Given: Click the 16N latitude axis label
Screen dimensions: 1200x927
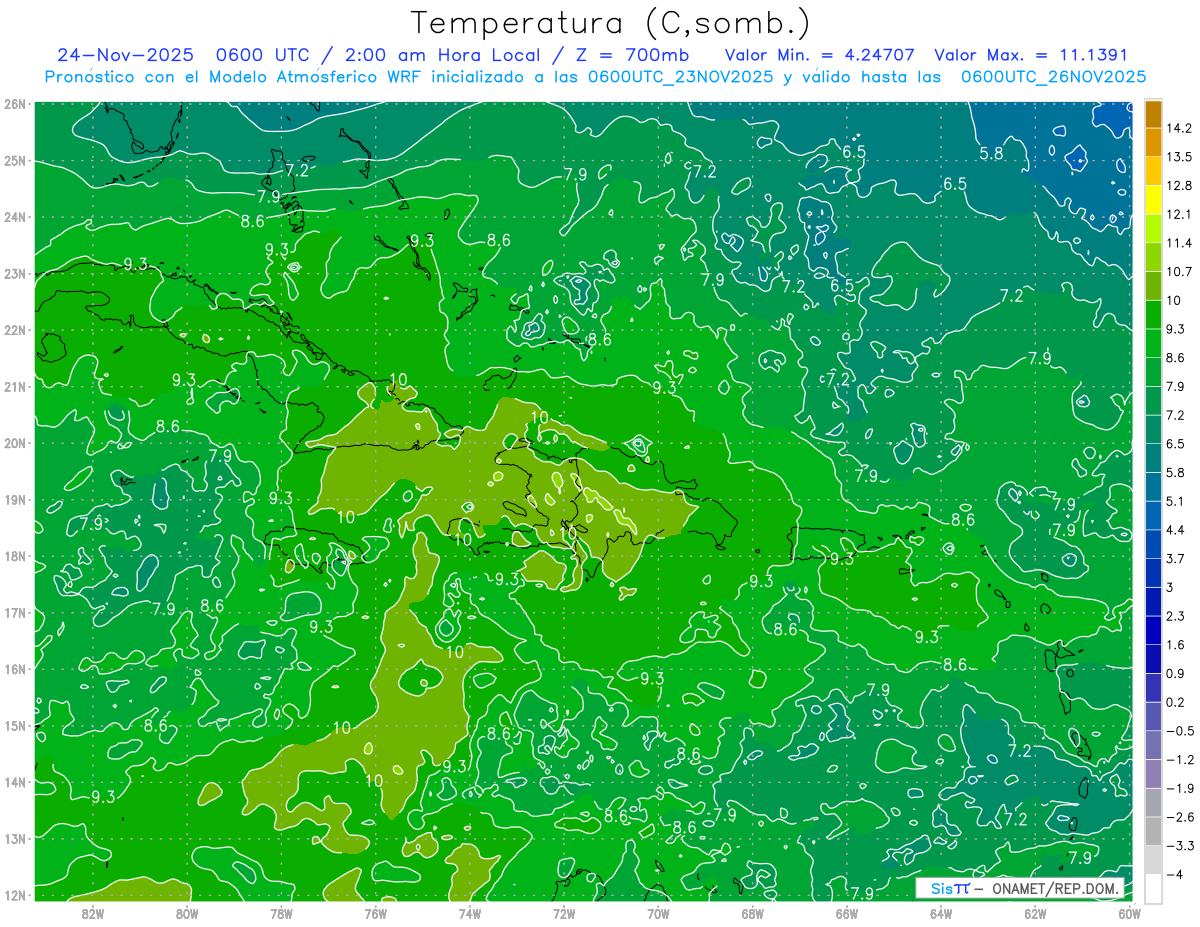Looking at the screenshot, I should point(15,669).
